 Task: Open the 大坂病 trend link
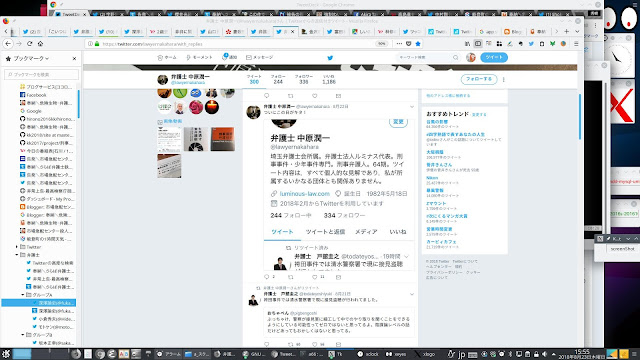(435, 152)
